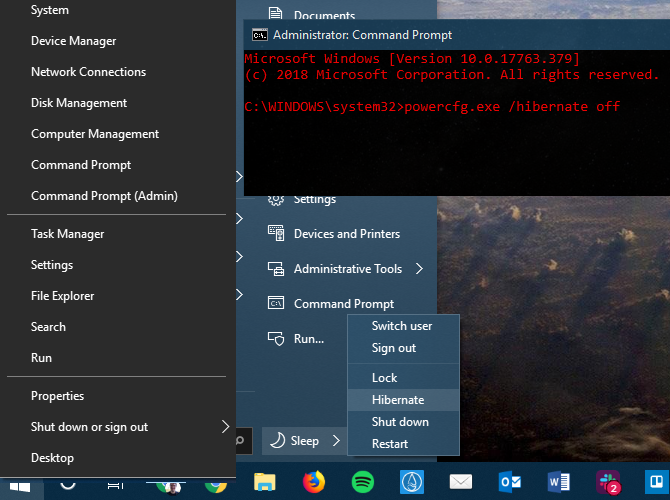670x500 pixels.
Task: Expand the Sleep power options arrow
Action: click(x=336, y=441)
